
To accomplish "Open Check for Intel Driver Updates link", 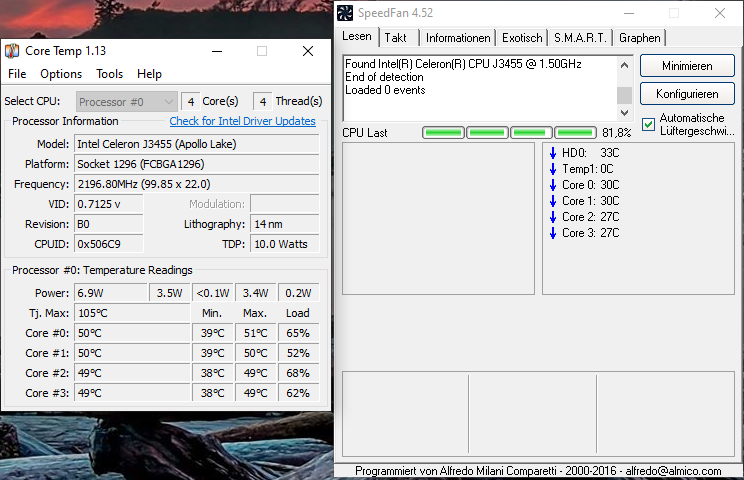I will tap(242, 121).
